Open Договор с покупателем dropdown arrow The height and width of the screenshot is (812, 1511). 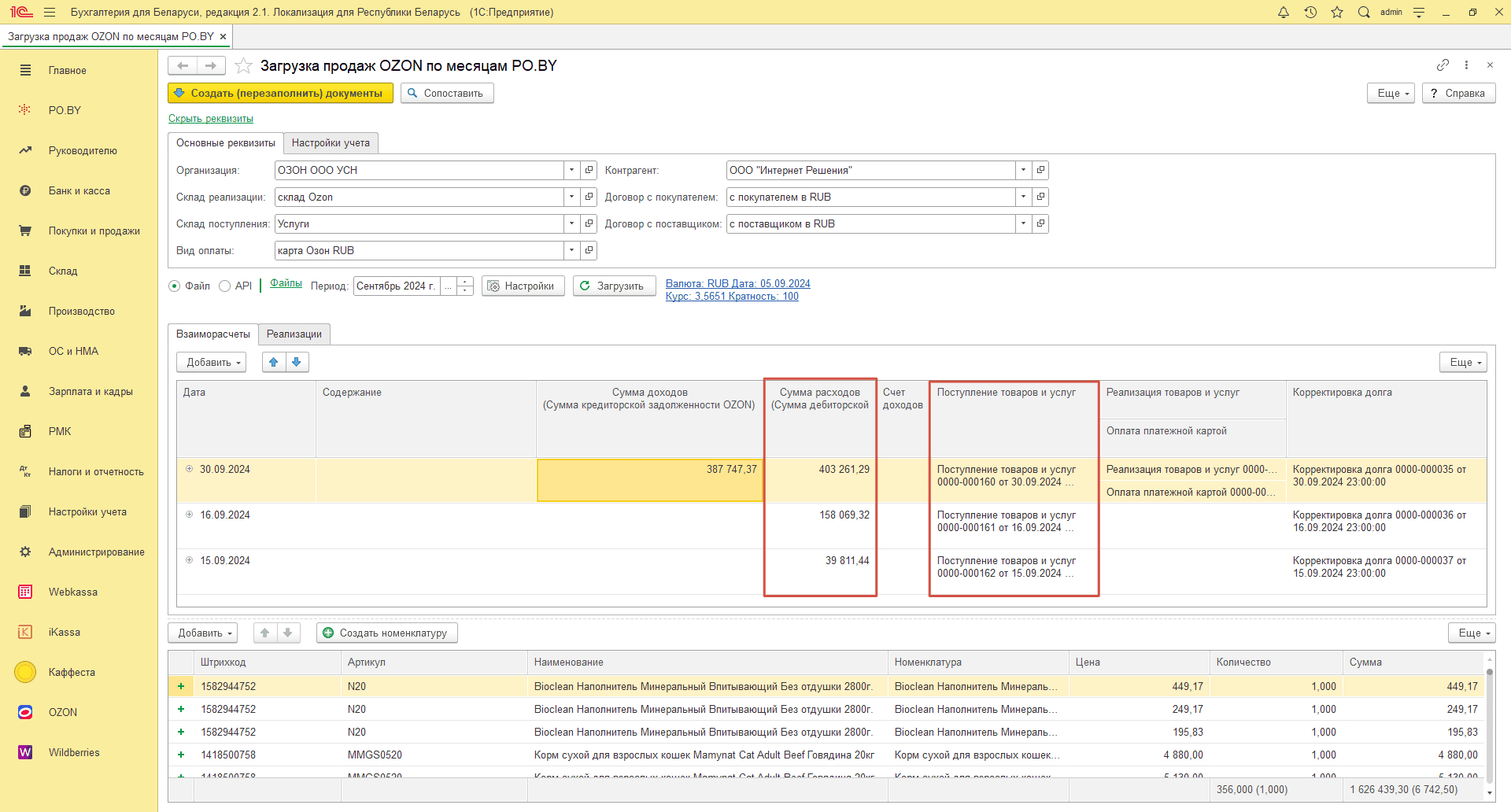pyautogui.click(x=1023, y=197)
